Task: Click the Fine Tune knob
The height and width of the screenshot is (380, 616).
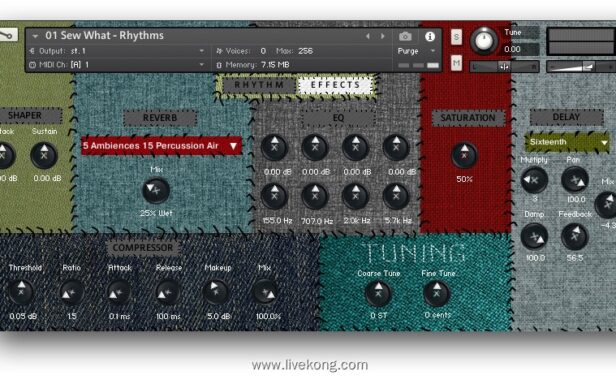Action: click(436, 294)
